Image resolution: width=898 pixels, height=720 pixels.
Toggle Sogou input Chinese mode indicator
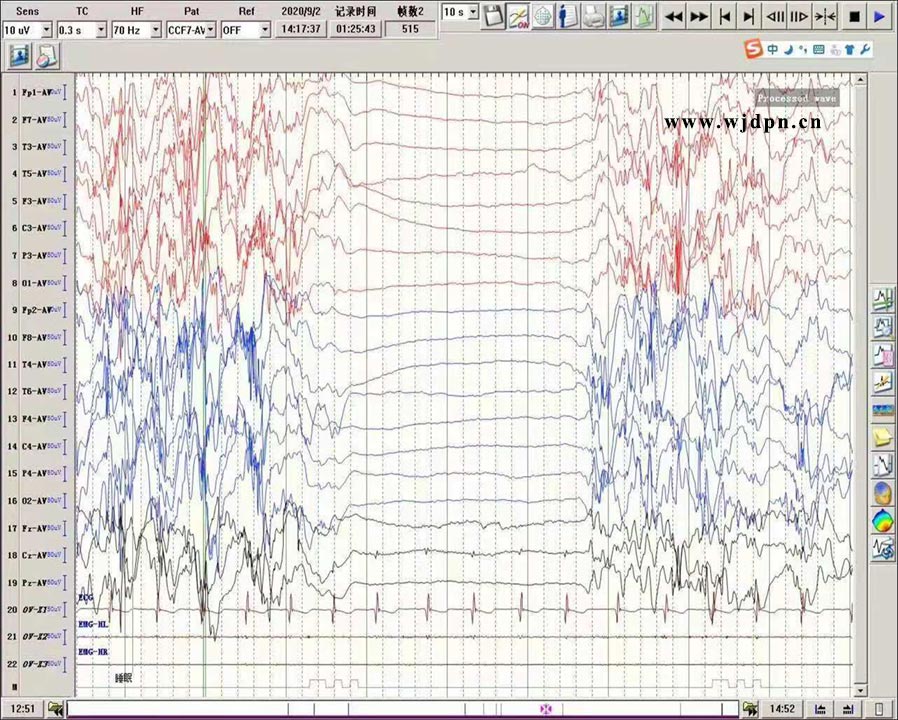click(773, 49)
